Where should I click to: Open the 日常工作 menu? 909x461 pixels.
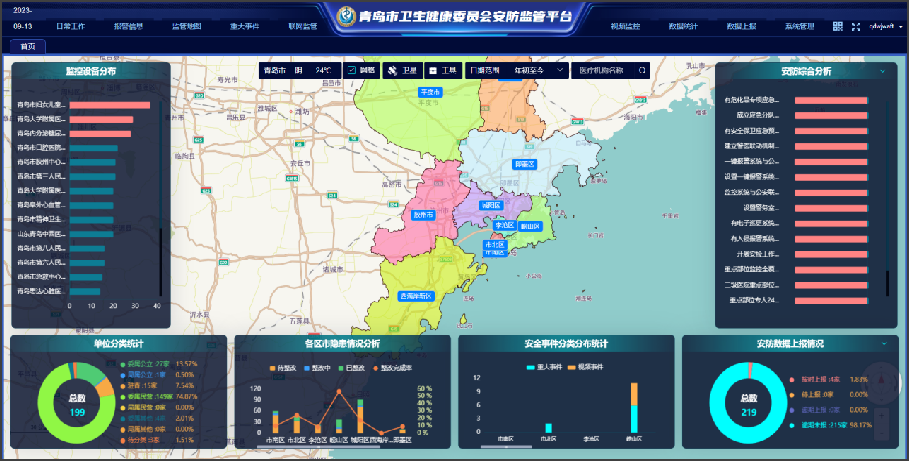pyautogui.click(x=71, y=26)
